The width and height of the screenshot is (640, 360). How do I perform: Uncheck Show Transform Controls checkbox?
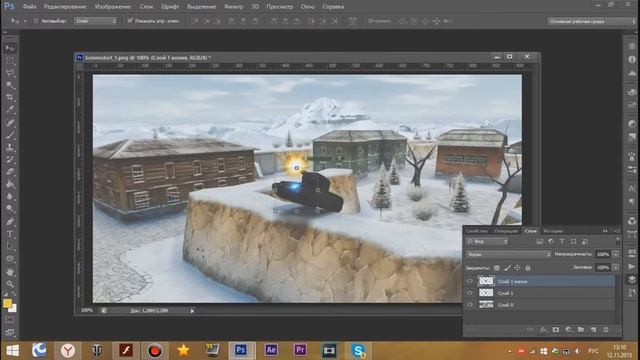[x=130, y=20]
